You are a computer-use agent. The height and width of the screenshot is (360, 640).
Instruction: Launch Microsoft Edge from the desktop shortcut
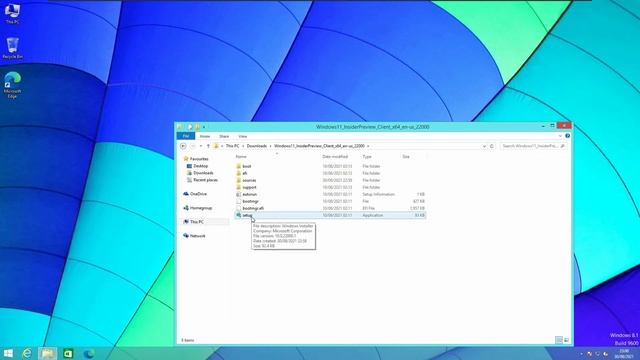click(12, 85)
